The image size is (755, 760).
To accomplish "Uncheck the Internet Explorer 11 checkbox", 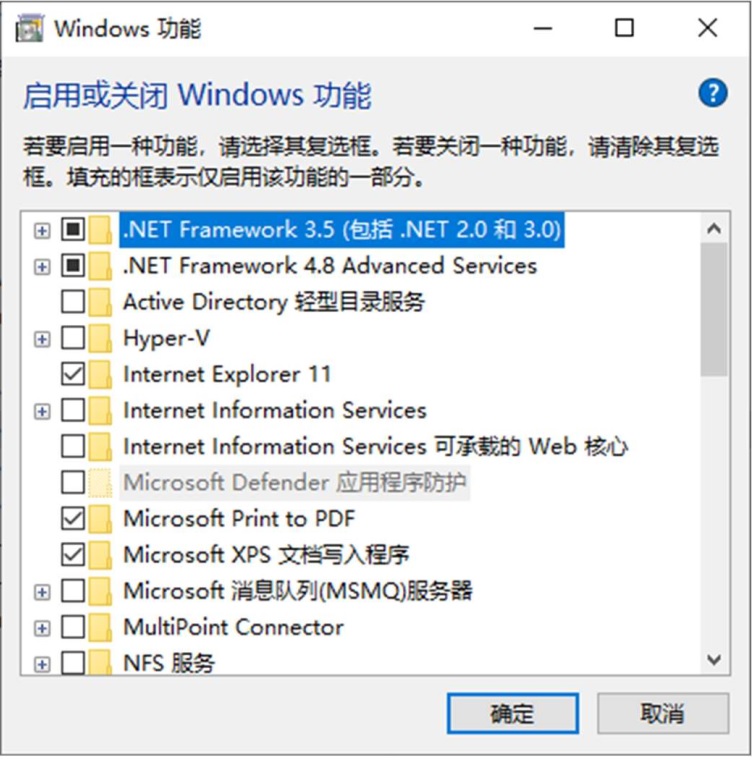I will 73,374.
